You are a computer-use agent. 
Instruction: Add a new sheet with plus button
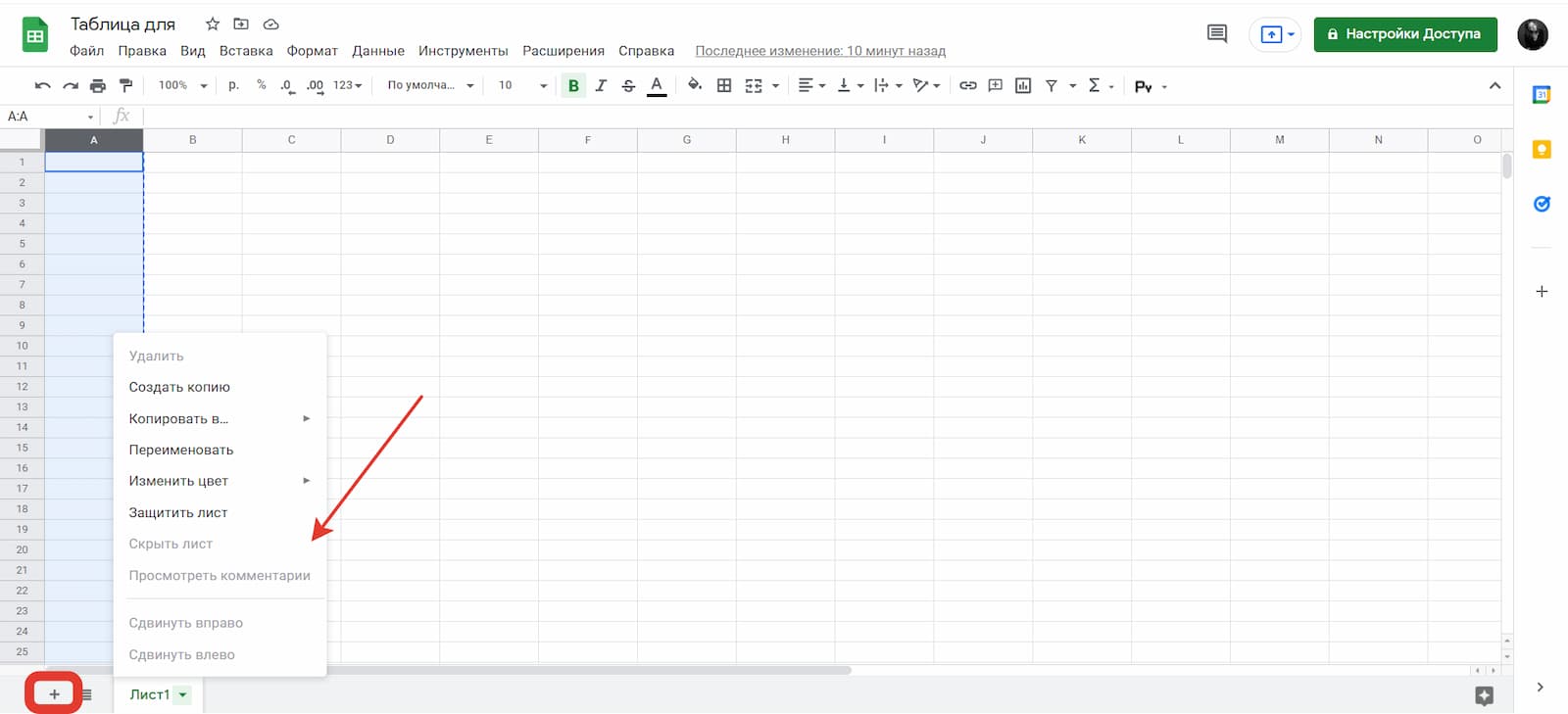54,694
